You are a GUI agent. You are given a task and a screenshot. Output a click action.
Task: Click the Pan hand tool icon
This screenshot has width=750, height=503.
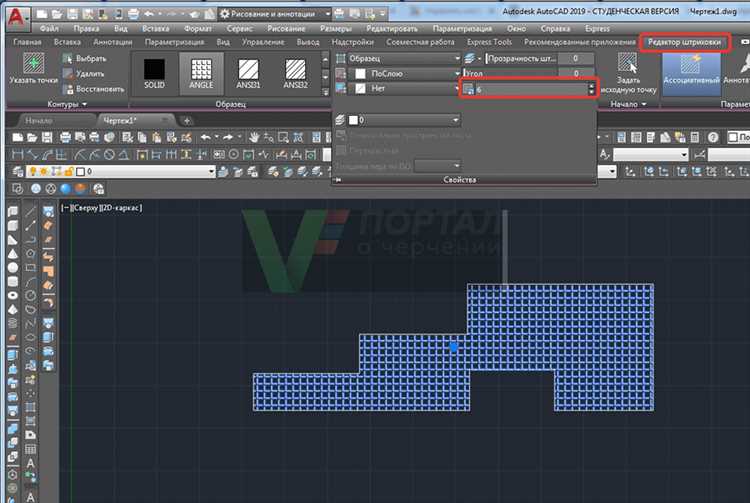click(x=254, y=138)
